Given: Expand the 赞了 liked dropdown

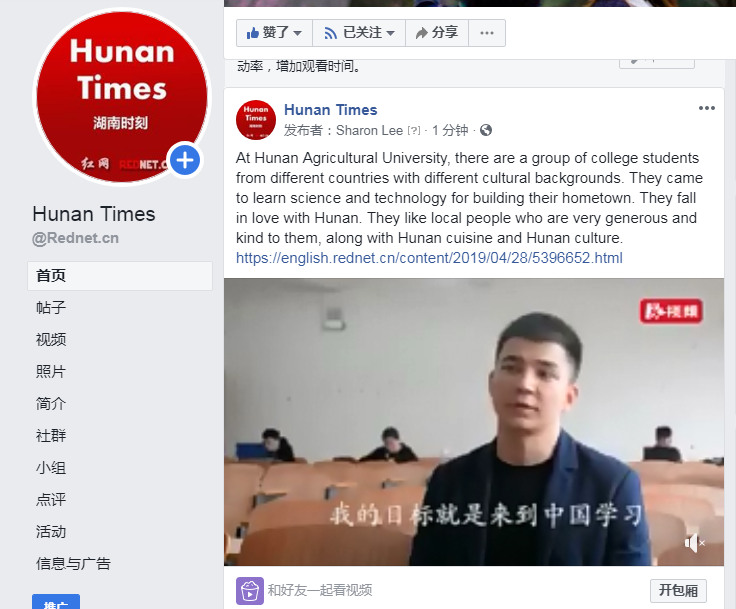Looking at the screenshot, I should [275, 33].
